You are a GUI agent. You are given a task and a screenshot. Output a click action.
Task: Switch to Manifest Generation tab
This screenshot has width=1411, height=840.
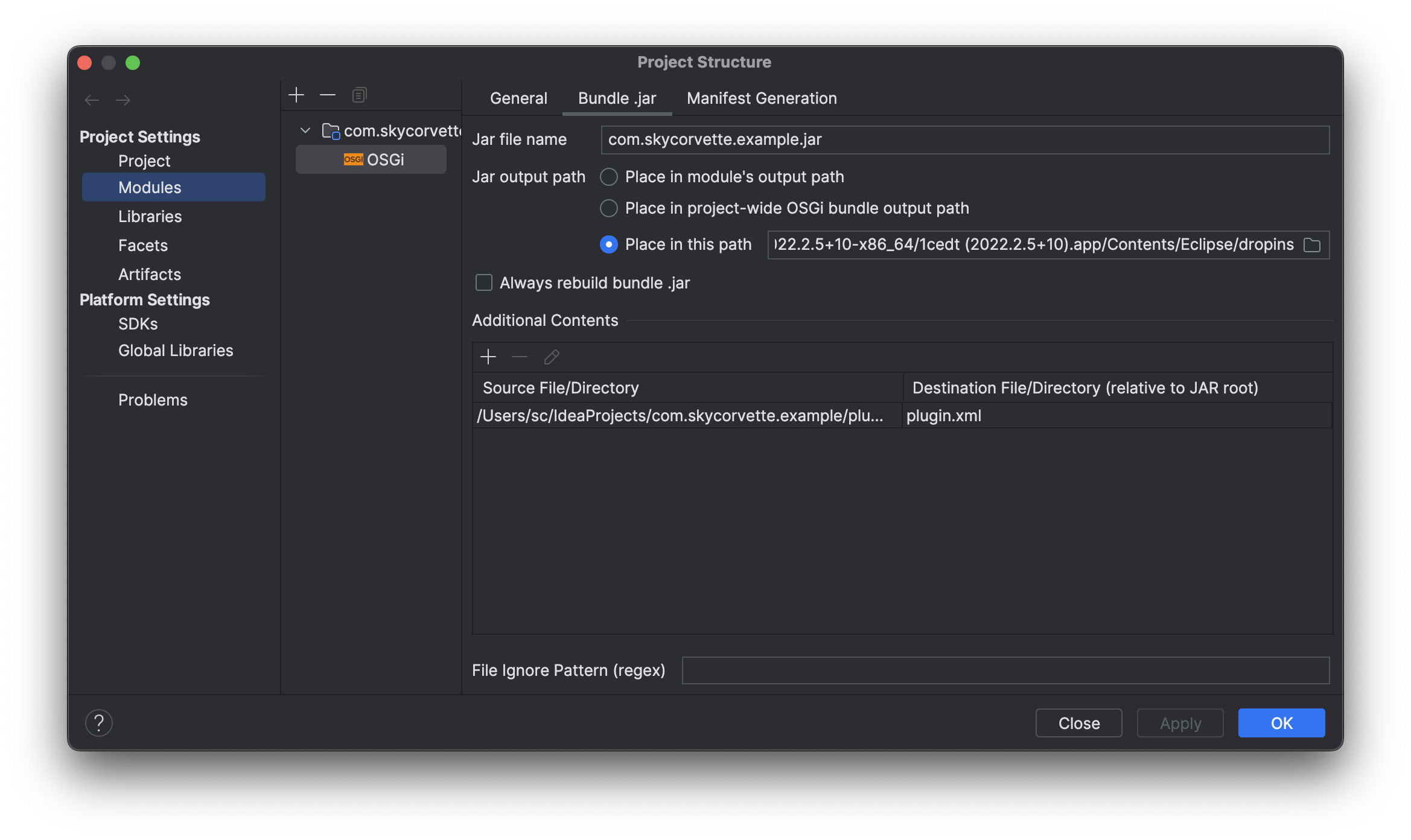762,98
